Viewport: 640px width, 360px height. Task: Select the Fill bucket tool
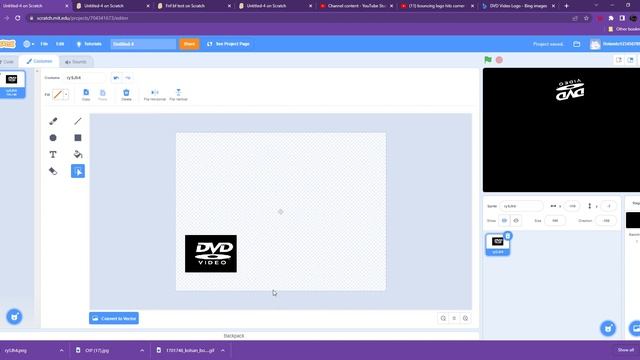click(x=78, y=155)
